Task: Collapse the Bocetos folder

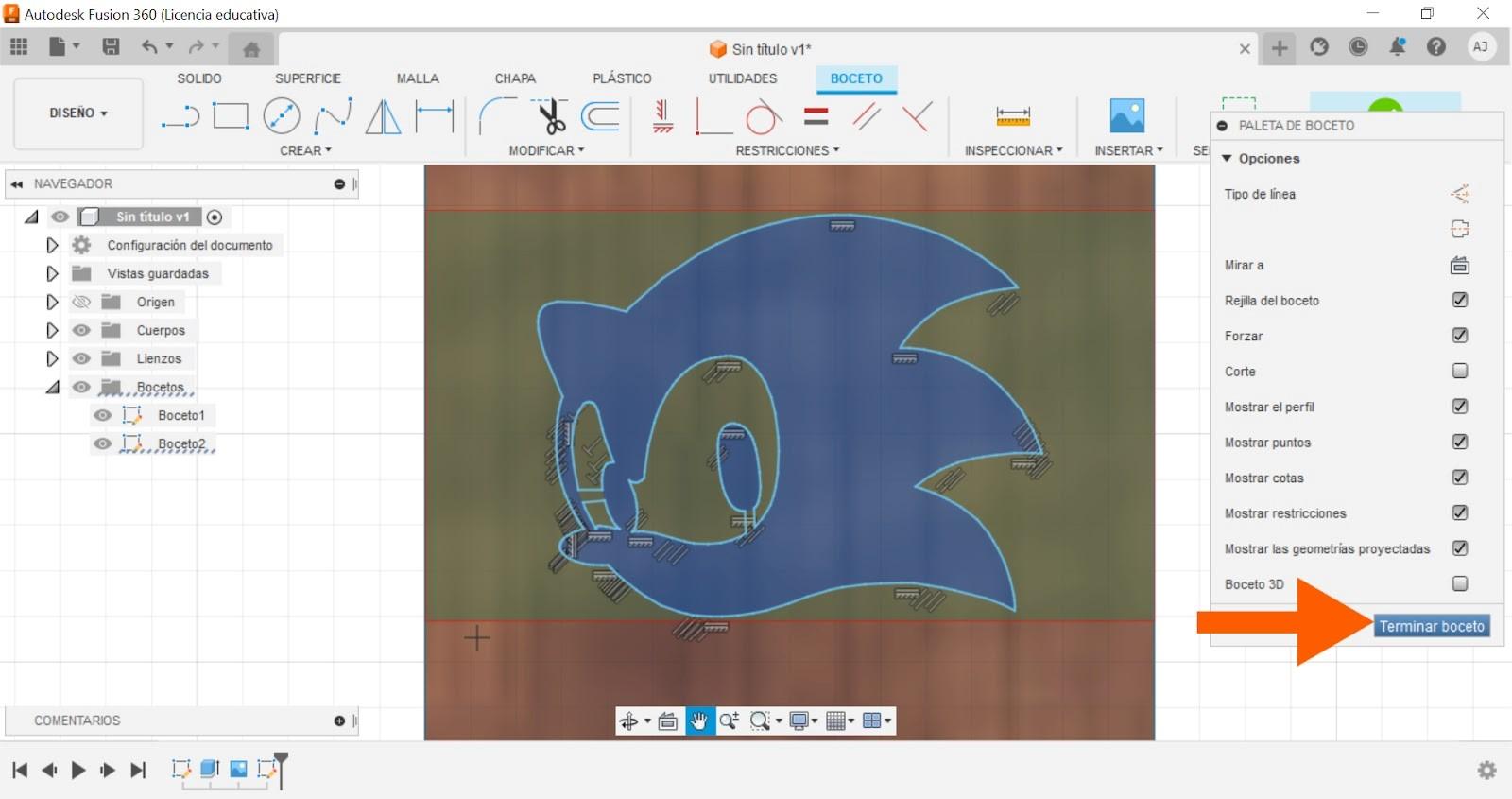Action: (x=52, y=387)
